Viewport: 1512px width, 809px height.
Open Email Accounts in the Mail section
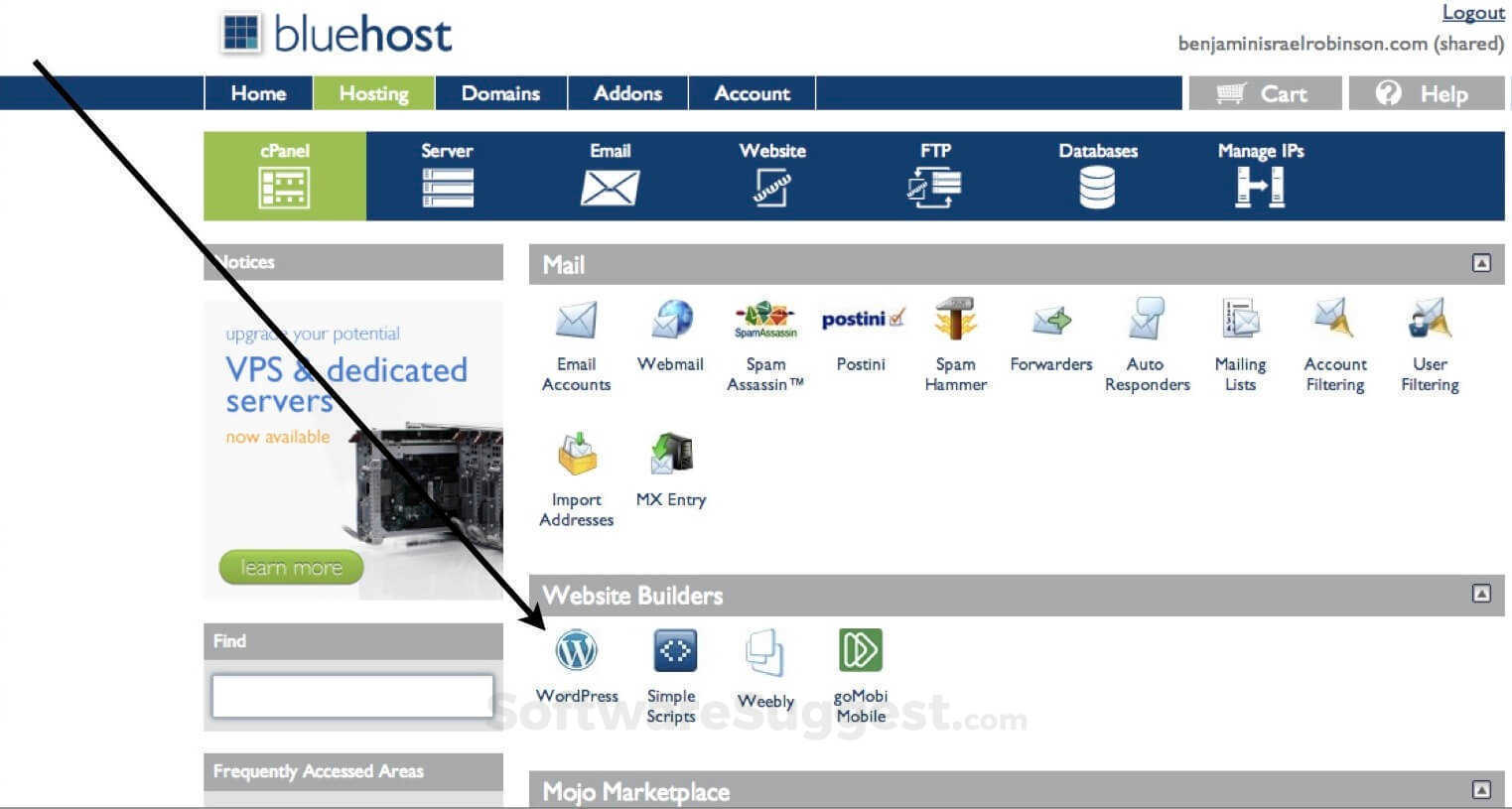pyautogui.click(x=576, y=345)
